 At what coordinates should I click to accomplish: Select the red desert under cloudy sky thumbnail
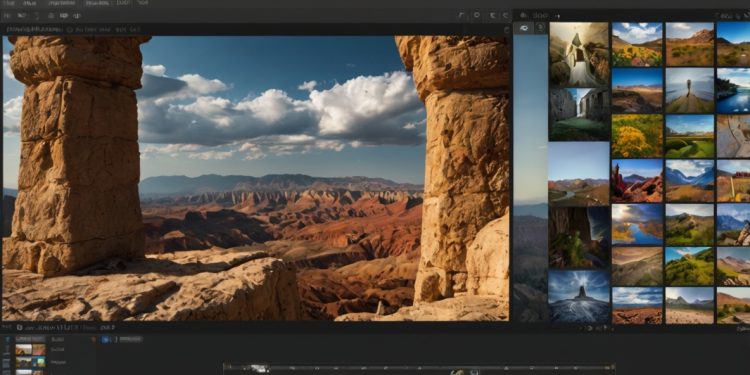pos(637,305)
